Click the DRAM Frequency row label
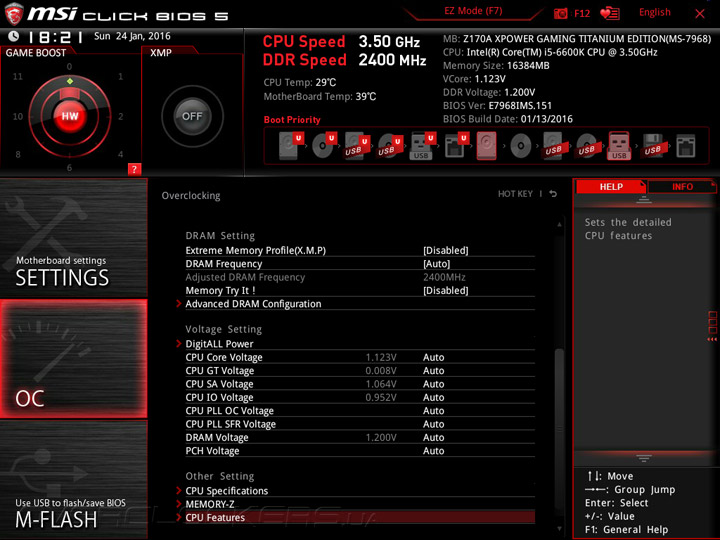This screenshot has width=720, height=540. pyautogui.click(x=224, y=264)
